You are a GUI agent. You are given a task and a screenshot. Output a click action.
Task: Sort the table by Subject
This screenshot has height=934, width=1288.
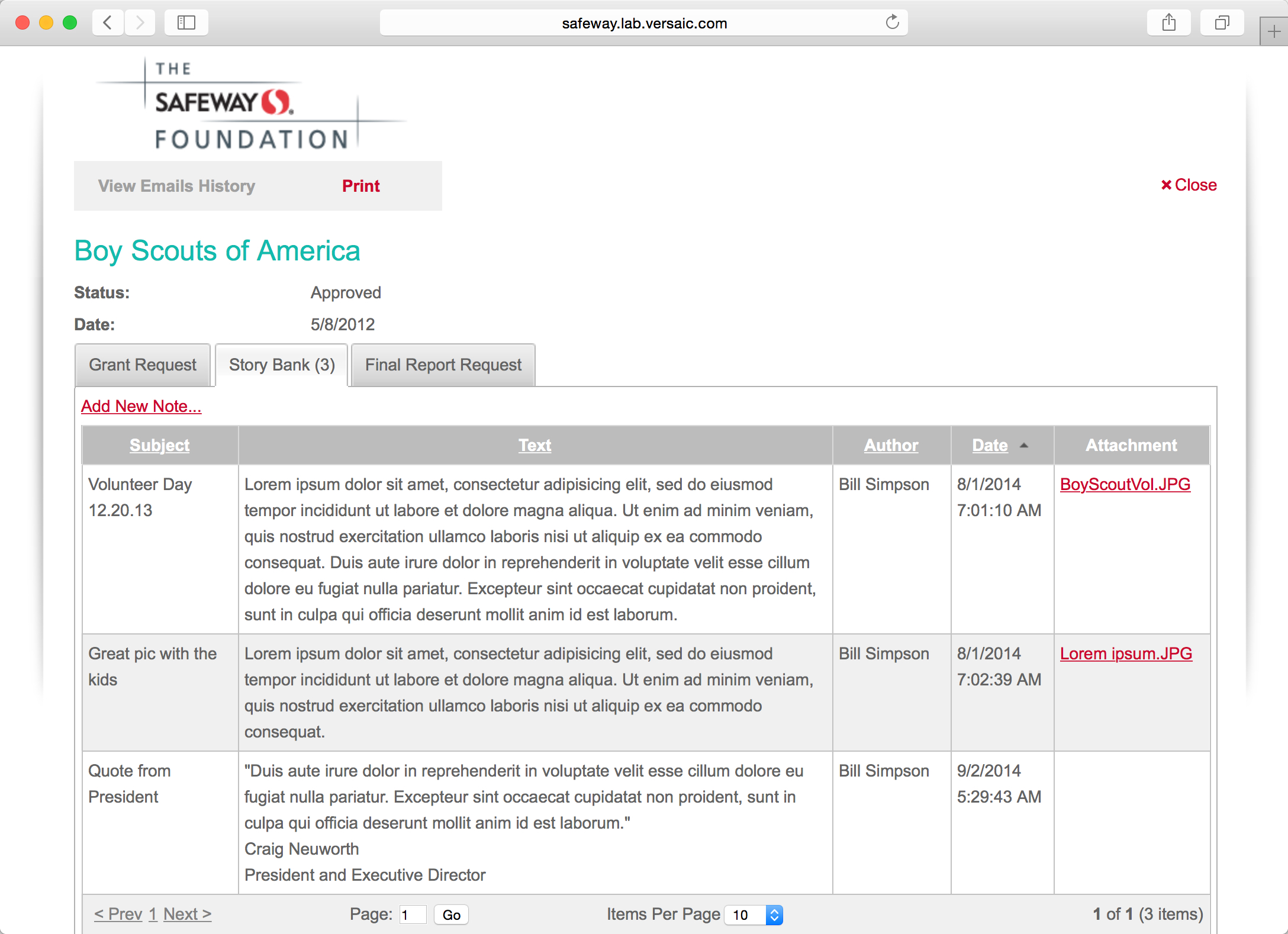160,445
